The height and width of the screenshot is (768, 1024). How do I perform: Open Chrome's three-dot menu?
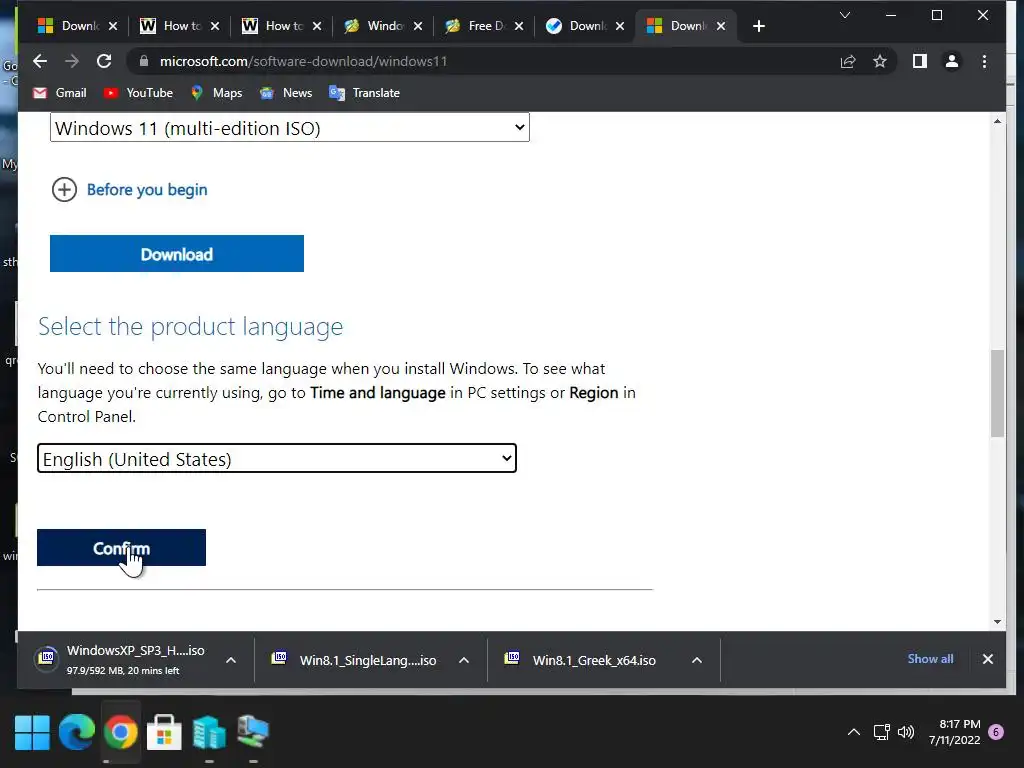point(984,61)
